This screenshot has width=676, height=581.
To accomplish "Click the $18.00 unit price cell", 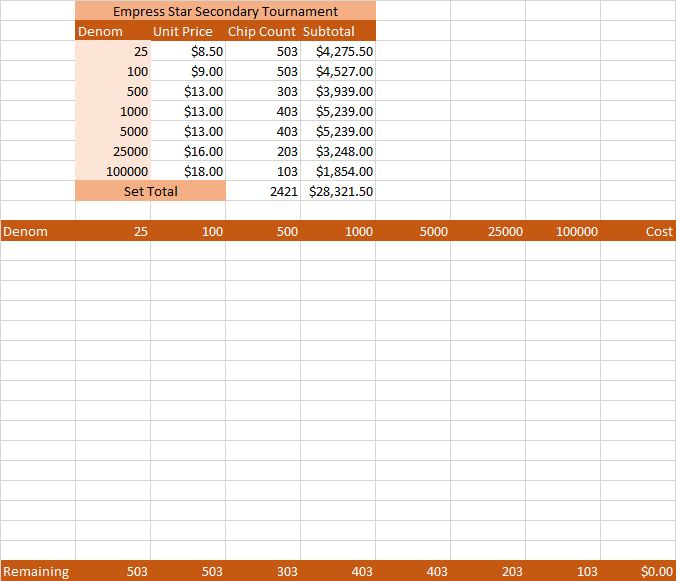I will [x=188, y=171].
